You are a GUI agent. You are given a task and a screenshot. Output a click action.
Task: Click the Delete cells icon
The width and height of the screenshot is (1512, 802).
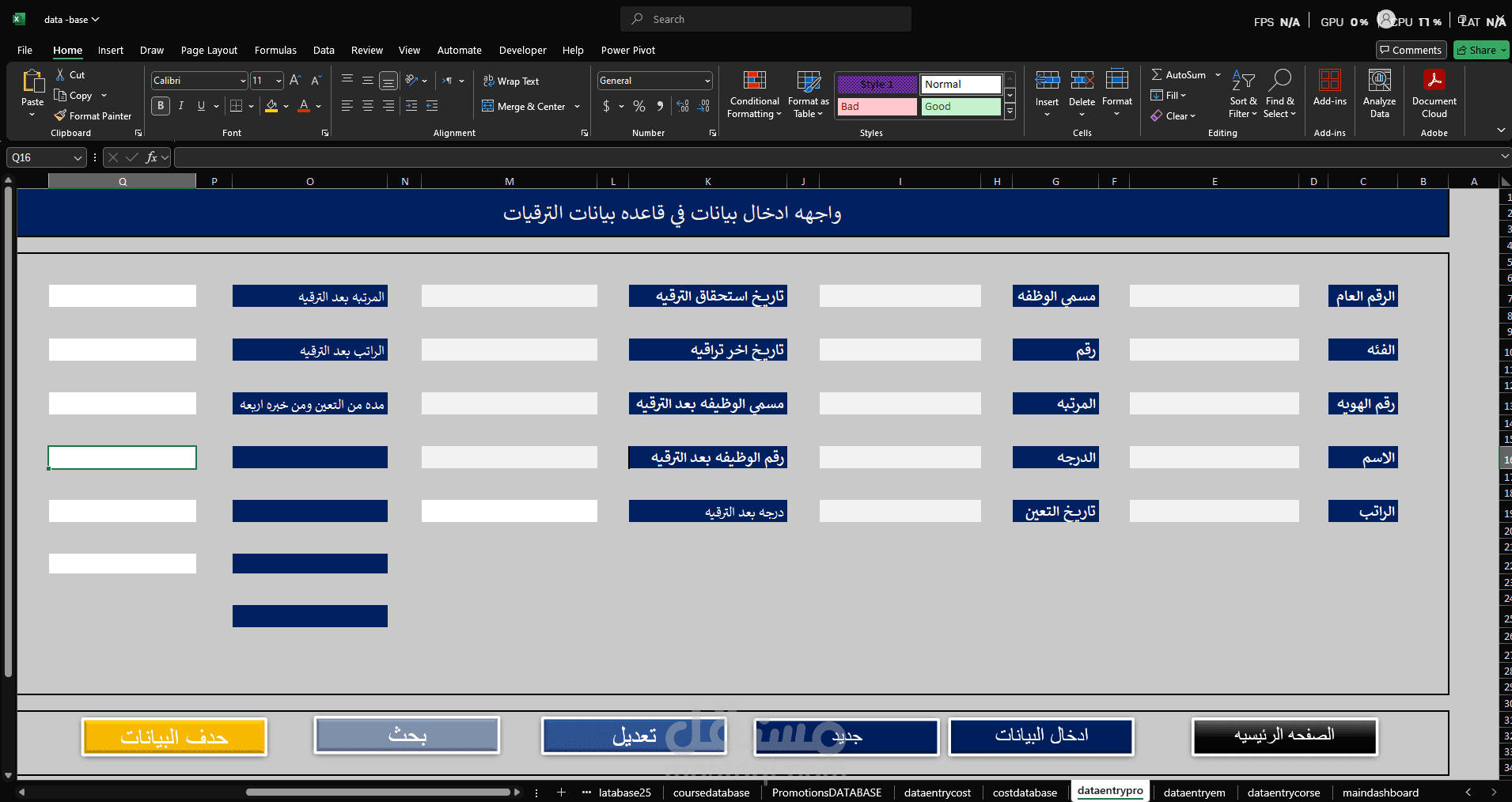(x=1082, y=80)
